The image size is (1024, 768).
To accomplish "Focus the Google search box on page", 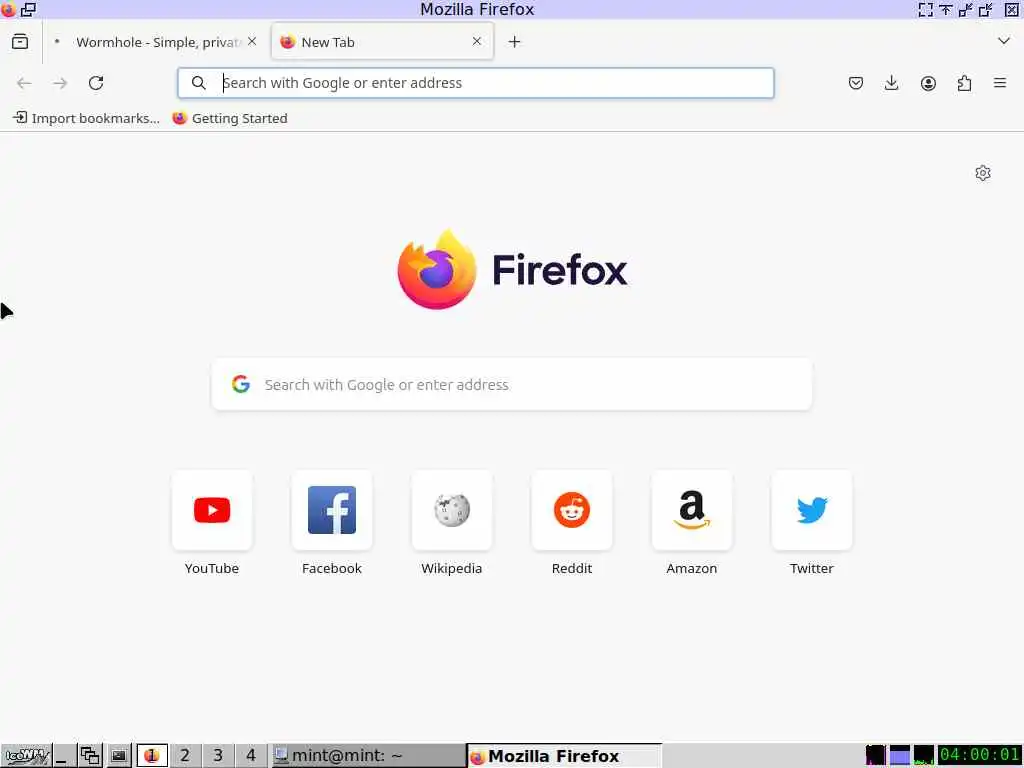I will [512, 385].
